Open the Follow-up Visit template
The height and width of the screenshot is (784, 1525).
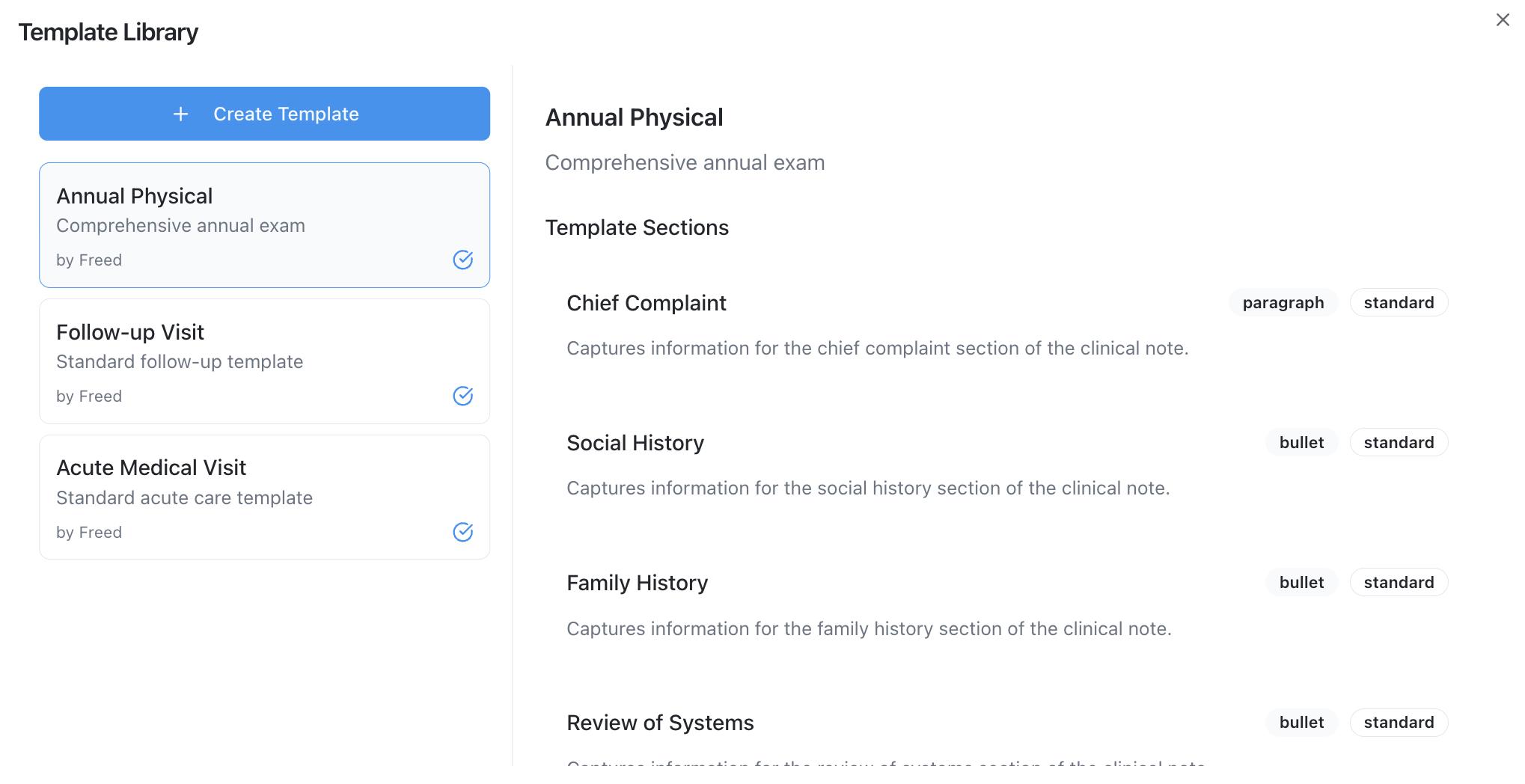click(x=264, y=361)
